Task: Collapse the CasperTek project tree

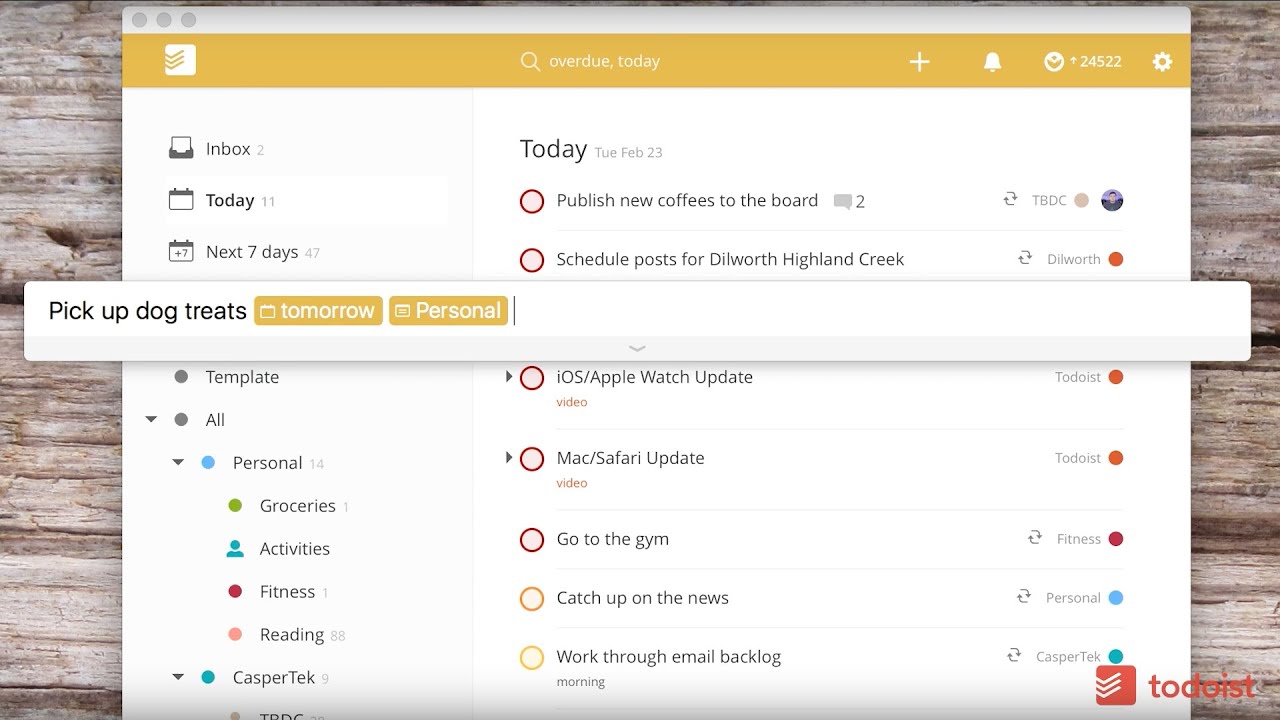Action: tap(178, 677)
